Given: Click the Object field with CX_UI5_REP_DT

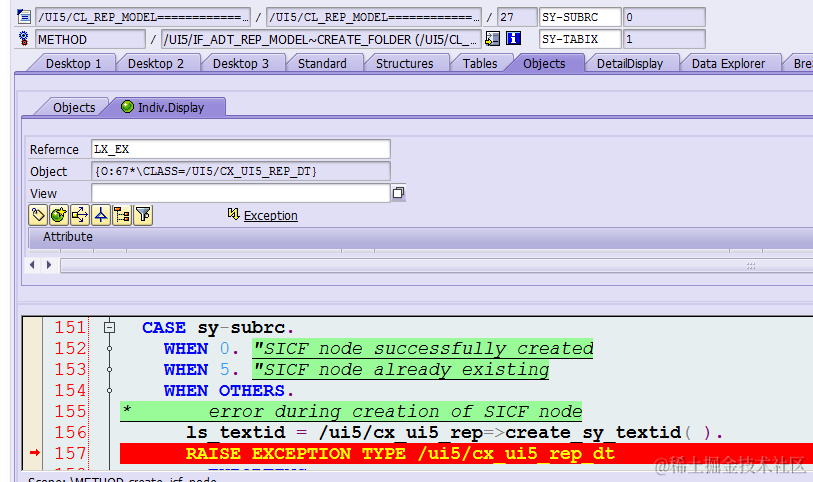Looking at the screenshot, I should [241, 171].
